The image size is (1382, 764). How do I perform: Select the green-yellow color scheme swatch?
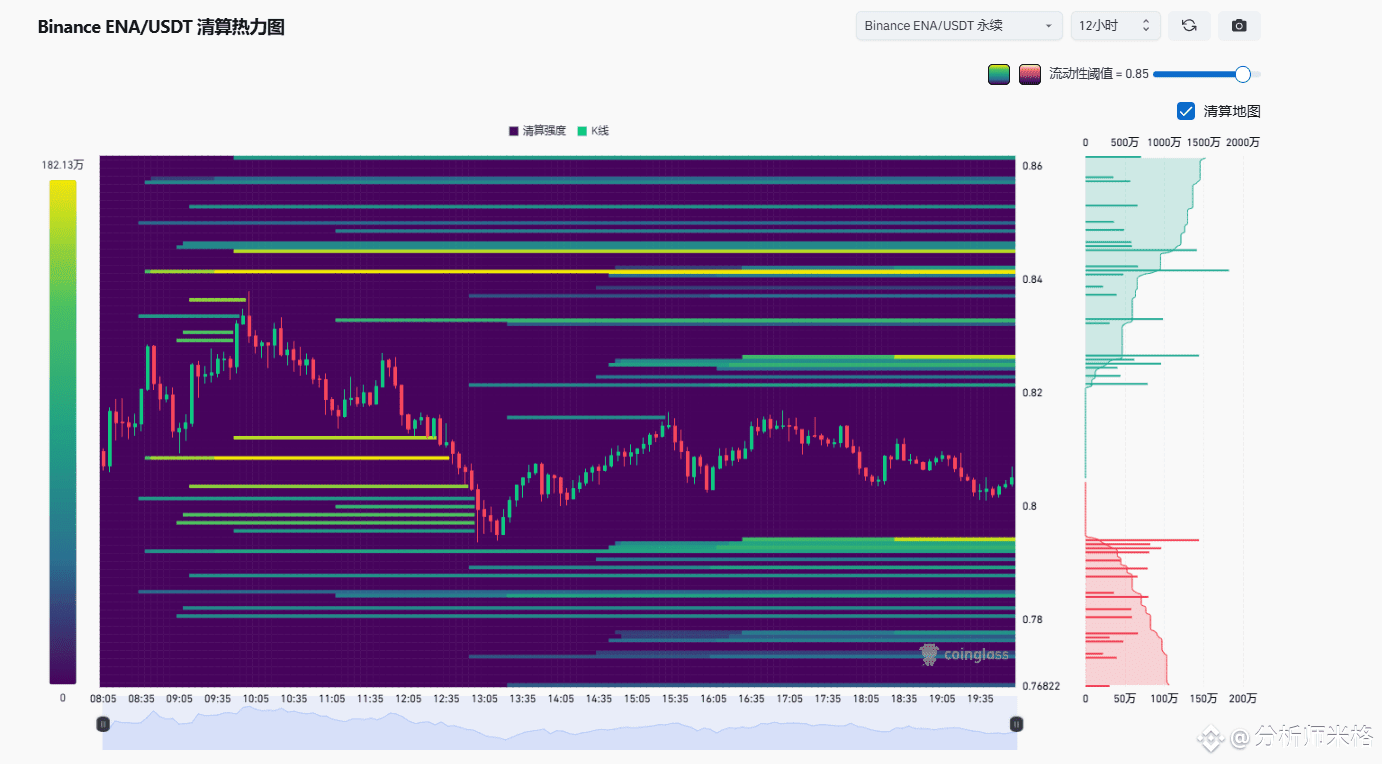pyautogui.click(x=999, y=74)
